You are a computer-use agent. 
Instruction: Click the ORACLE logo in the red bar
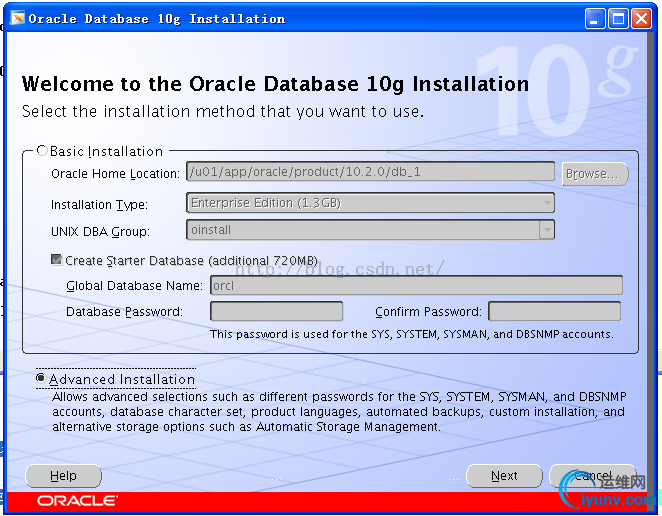pos(77,501)
